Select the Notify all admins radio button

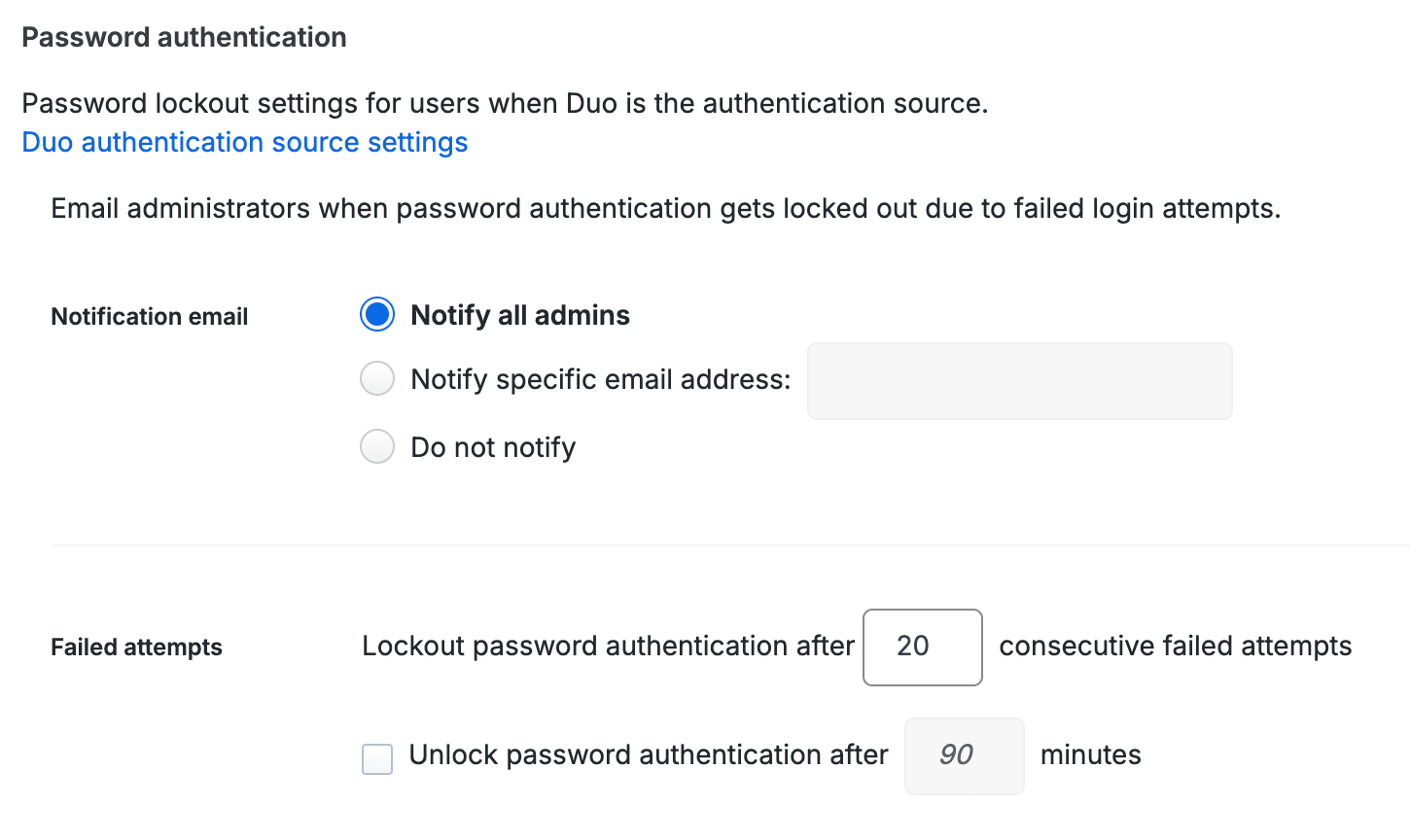pyautogui.click(x=377, y=314)
